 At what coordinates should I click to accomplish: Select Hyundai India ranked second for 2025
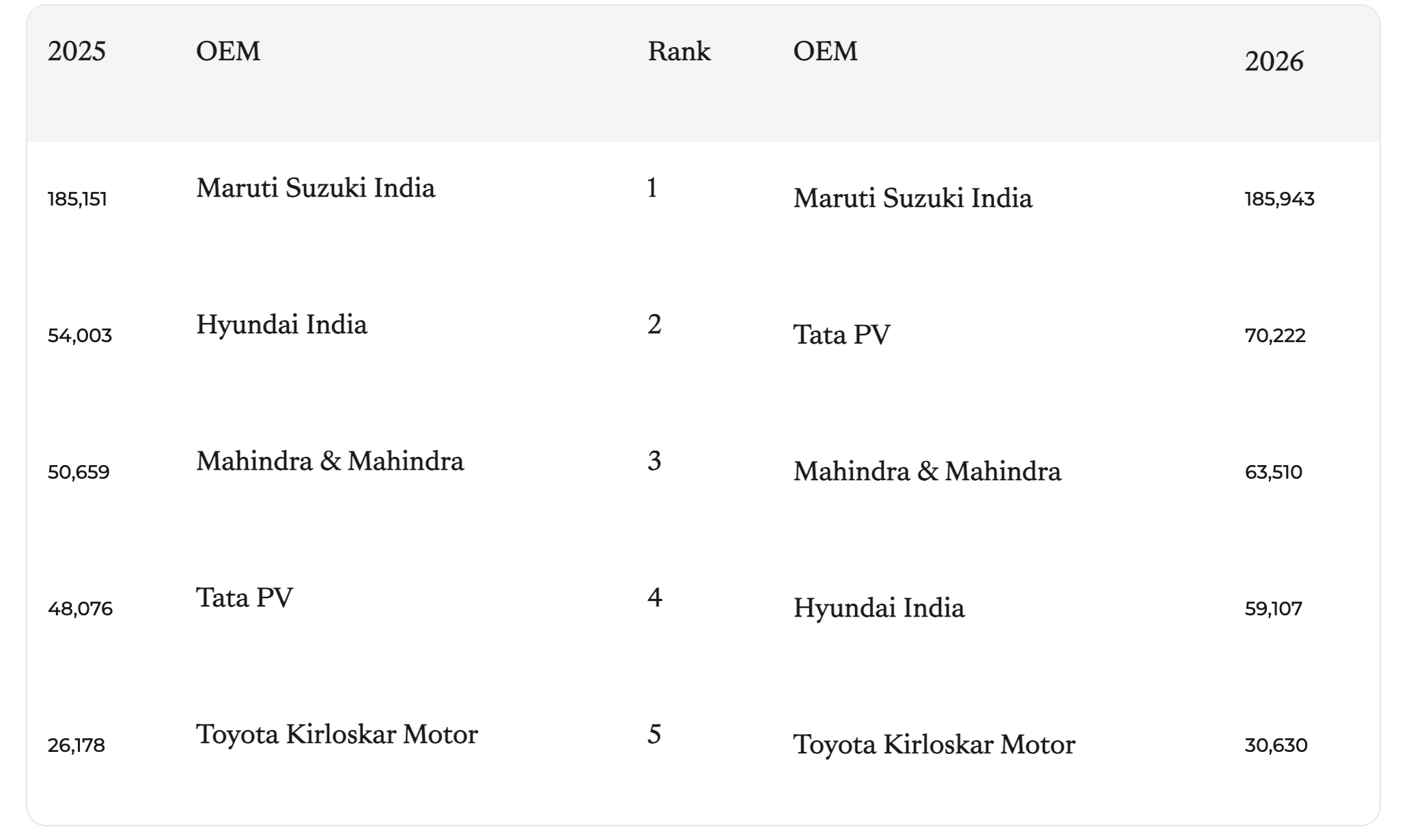pyautogui.click(x=281, y=325)
